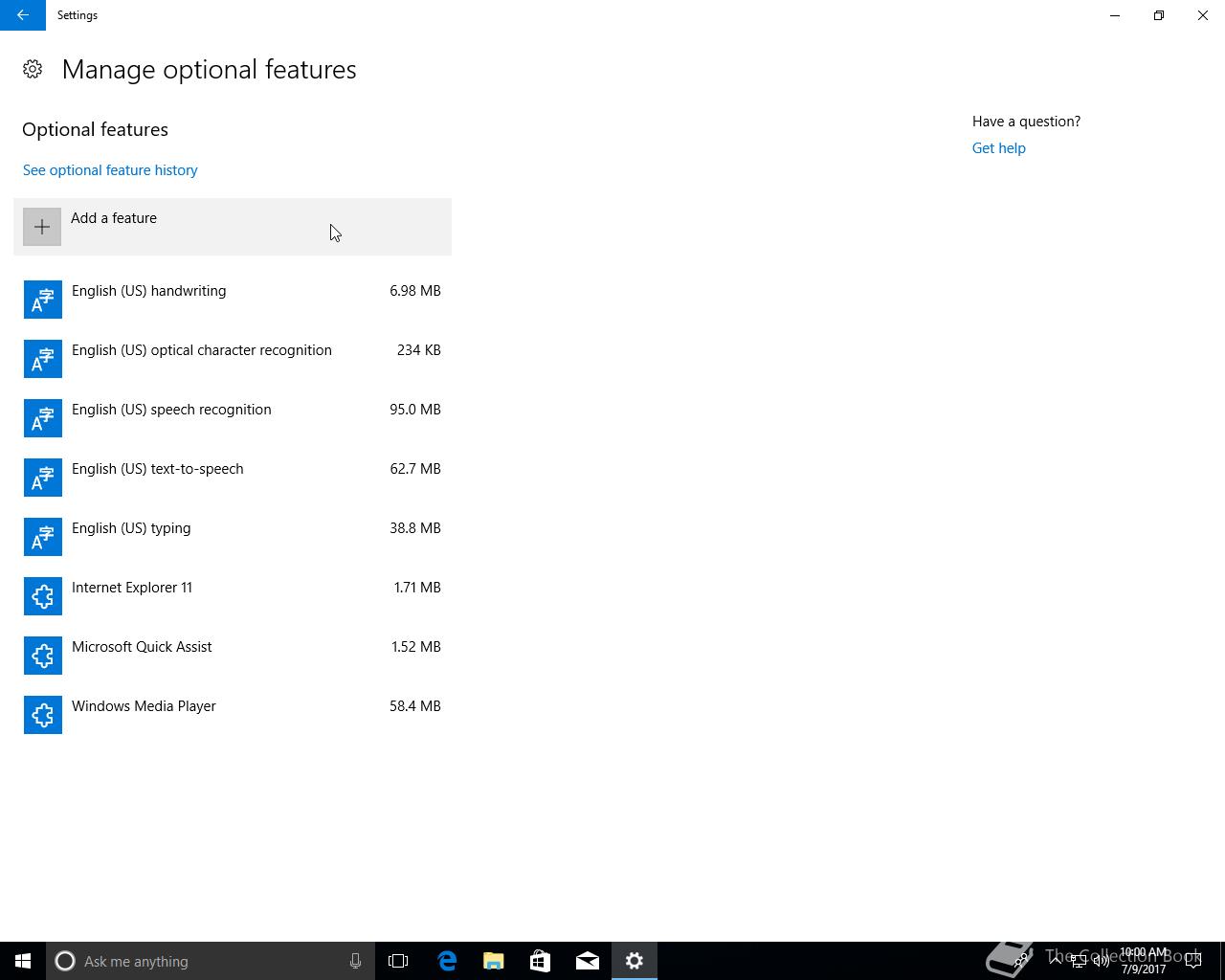Select the Microsoft Quick Assist entry

[233, 656]
